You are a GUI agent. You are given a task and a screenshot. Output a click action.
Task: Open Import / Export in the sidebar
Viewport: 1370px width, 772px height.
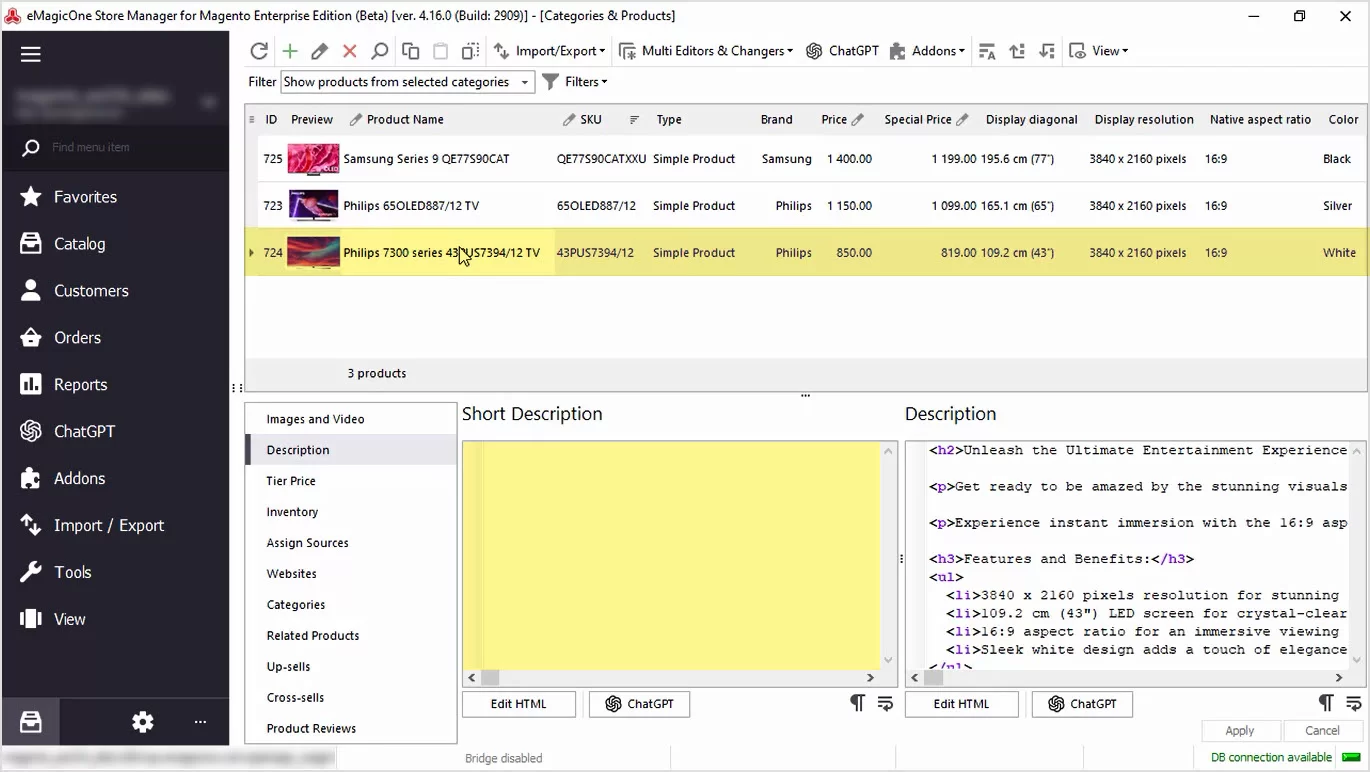pyautogui.click(x=116, y=526)
